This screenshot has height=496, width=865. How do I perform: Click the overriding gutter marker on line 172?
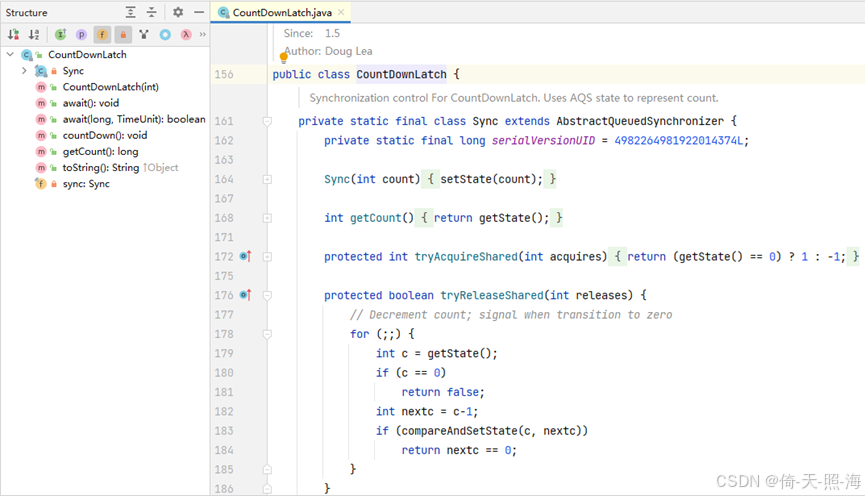click(x=245, y=257)
